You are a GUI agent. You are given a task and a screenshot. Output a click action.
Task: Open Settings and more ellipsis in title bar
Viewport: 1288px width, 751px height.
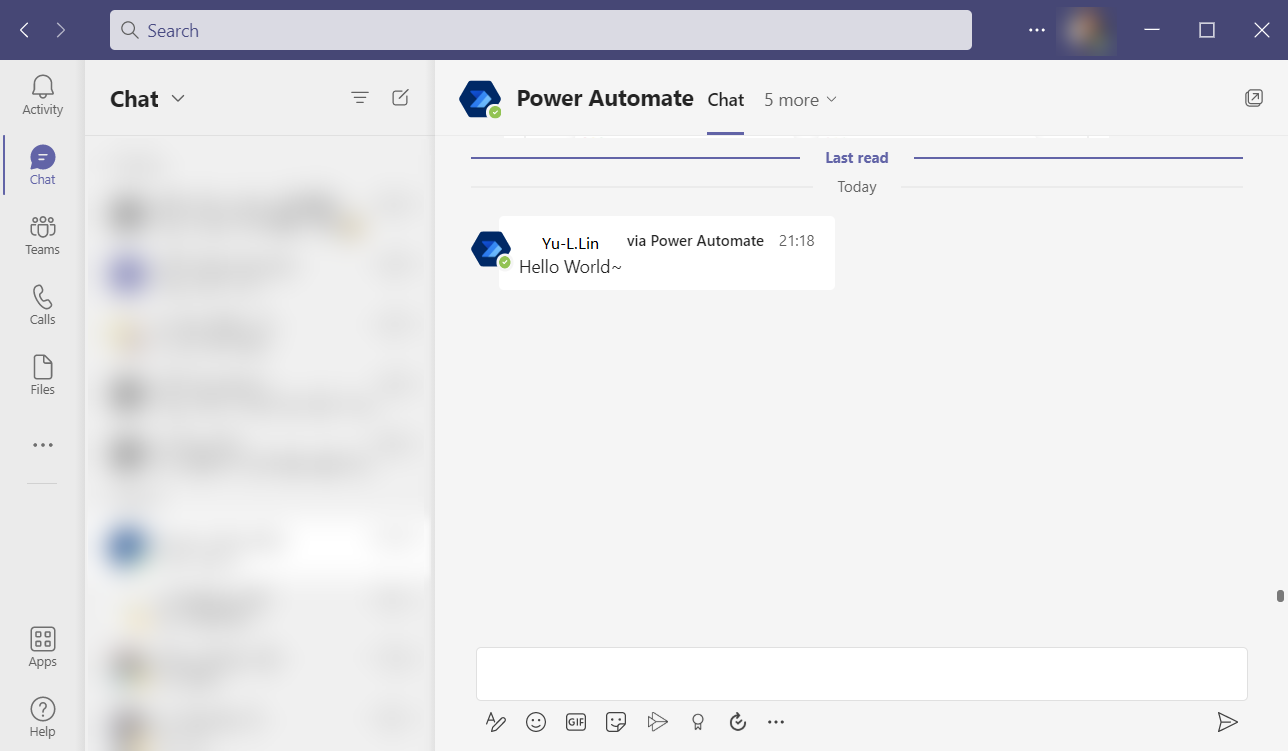(x=1037, y=30)
